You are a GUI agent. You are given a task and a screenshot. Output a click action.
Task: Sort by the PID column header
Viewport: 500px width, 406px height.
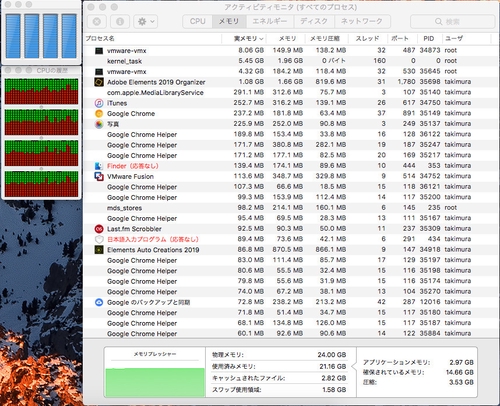pos(429,39)
